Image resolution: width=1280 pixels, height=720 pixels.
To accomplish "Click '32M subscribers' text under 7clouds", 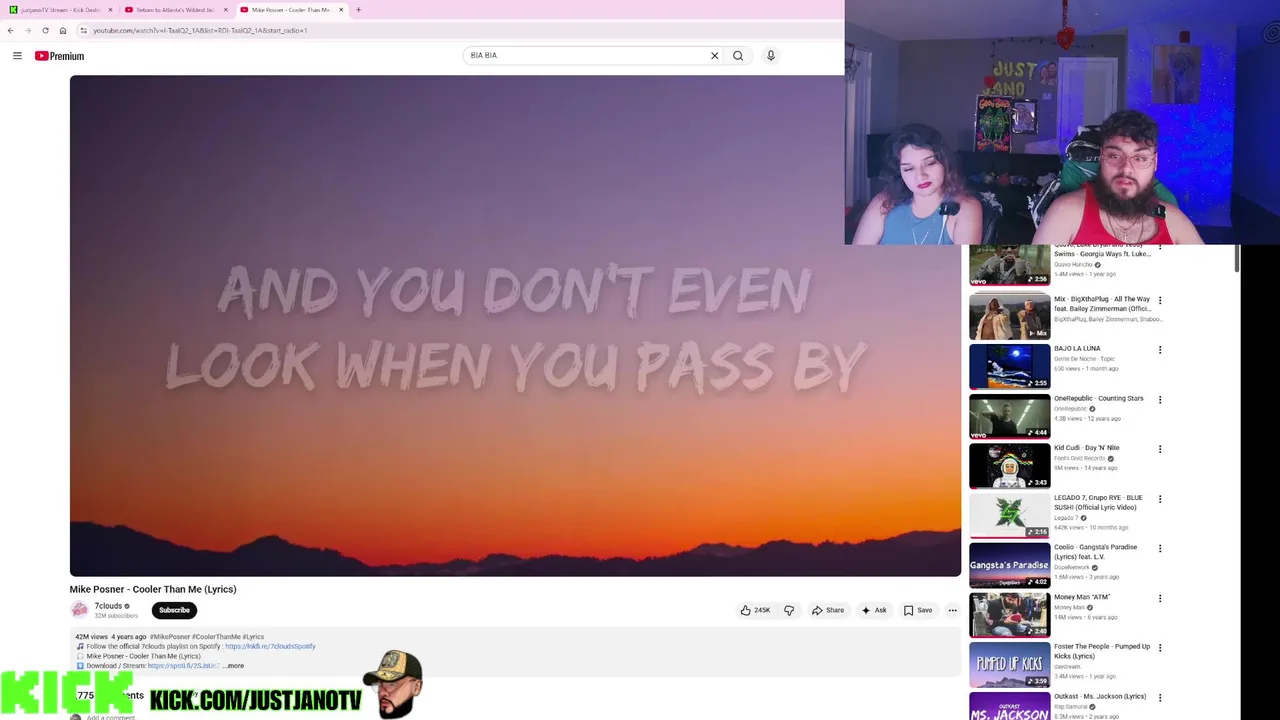I will tap(116, 616).
